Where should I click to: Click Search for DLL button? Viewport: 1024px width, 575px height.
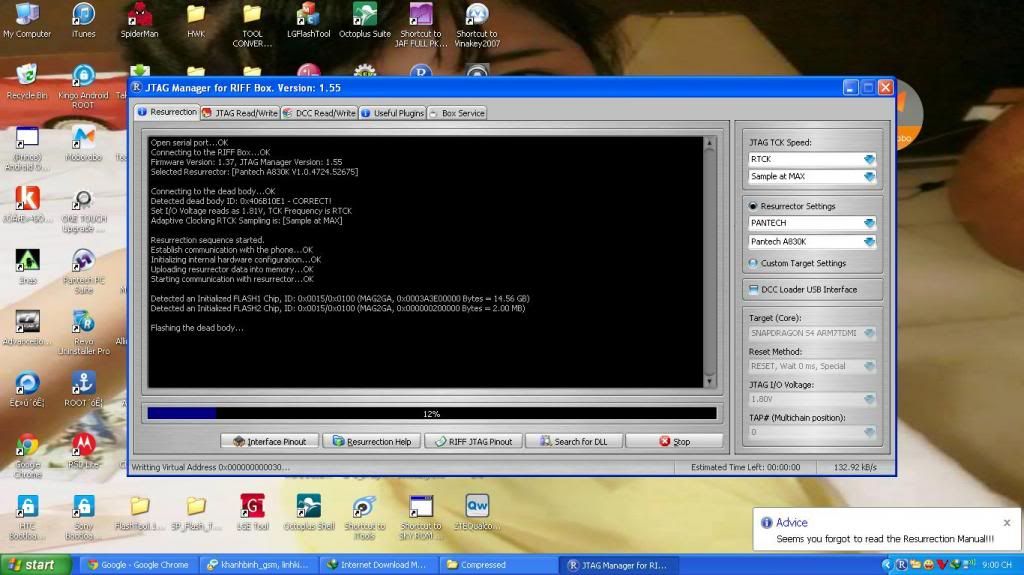coord(574,442)
